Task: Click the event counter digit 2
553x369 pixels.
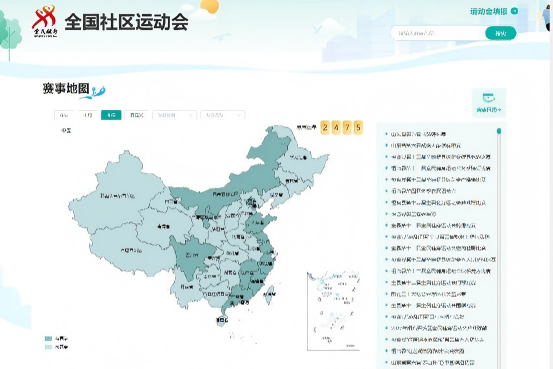Action: point(325,128)
